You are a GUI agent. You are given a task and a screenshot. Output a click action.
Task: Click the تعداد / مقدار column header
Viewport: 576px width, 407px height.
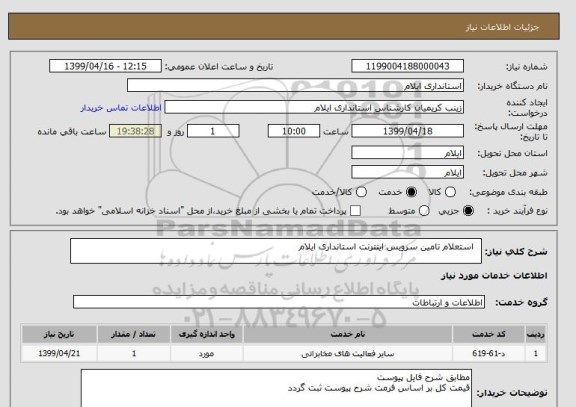(x=134, y=334)
